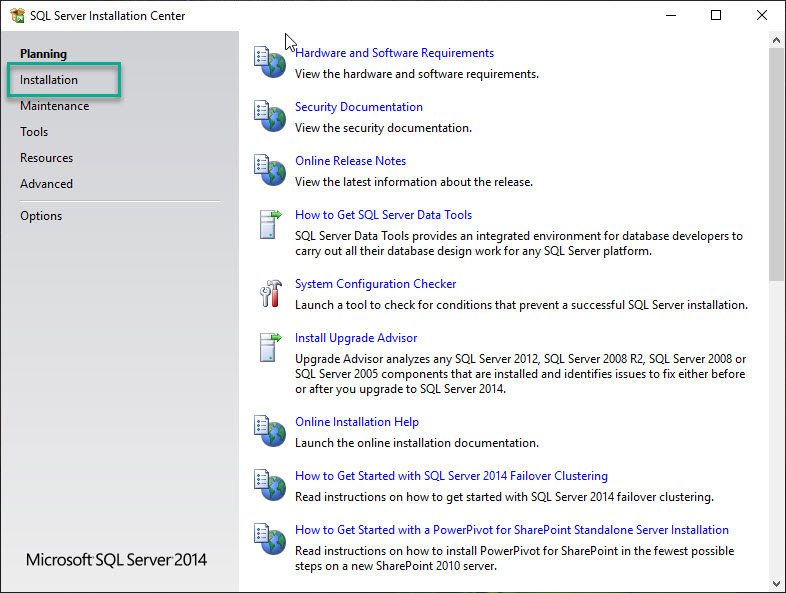This screenshot has height=593, width=786.
Task: Click text 'View the hardware and software requirements.'
Action: coord(417,74)
